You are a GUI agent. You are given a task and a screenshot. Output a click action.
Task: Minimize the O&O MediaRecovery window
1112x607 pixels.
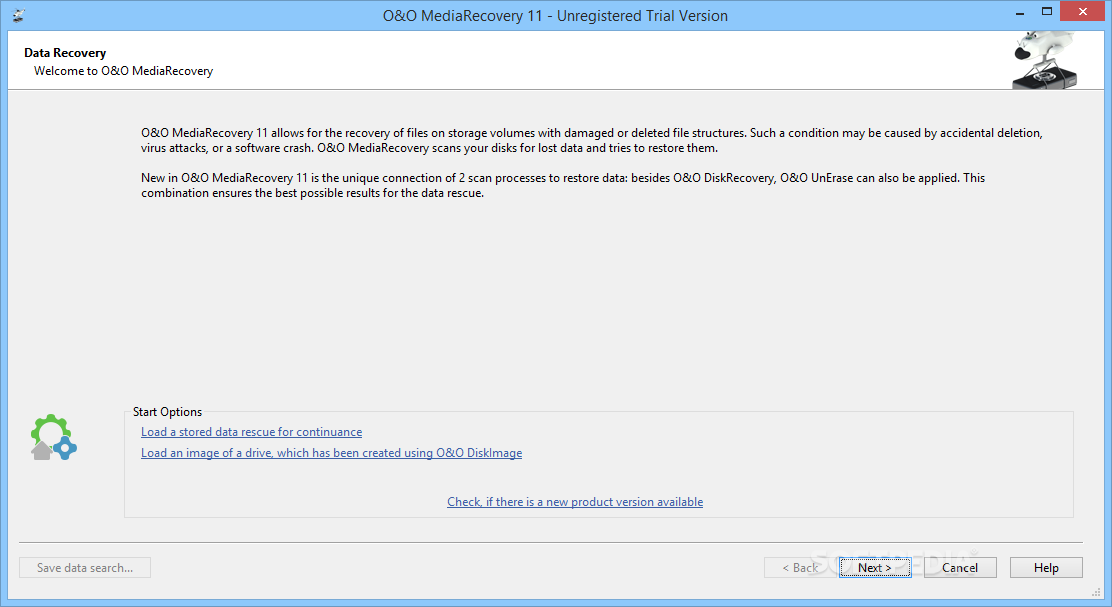tap(1020, 12)
